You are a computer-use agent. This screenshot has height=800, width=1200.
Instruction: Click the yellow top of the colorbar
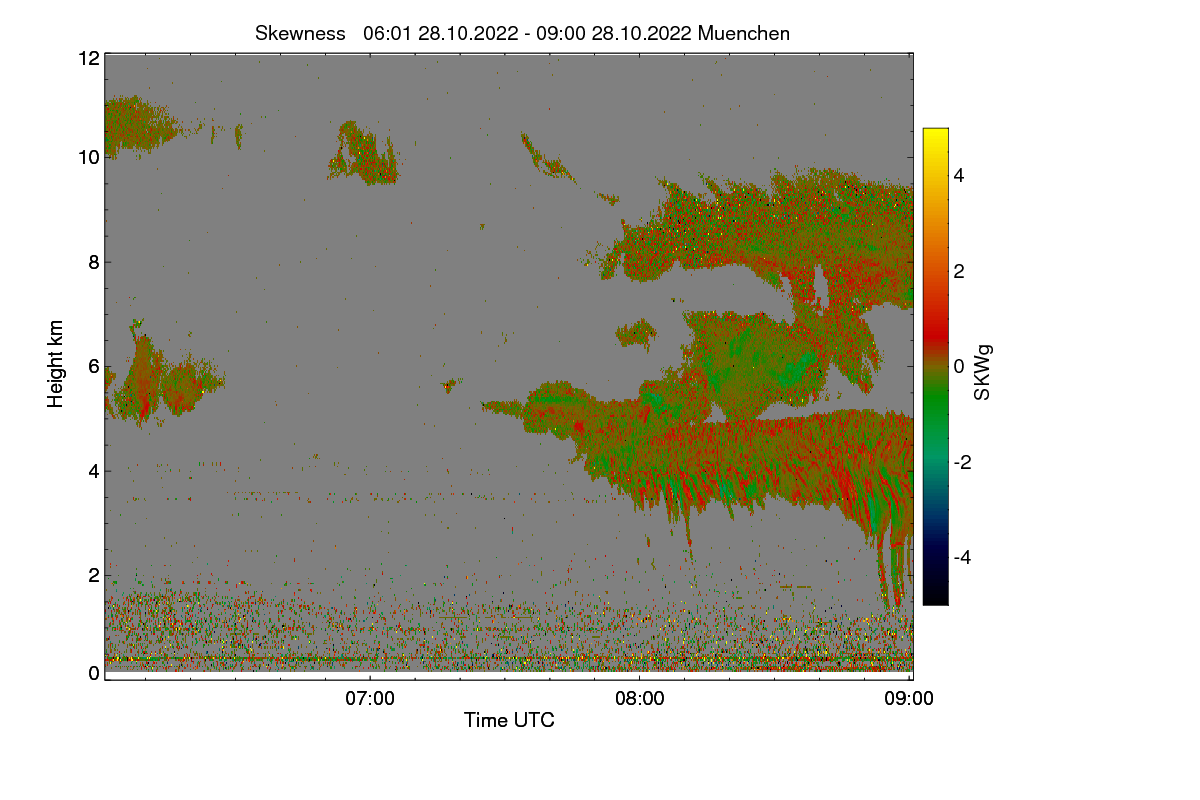tap(935, 136)
